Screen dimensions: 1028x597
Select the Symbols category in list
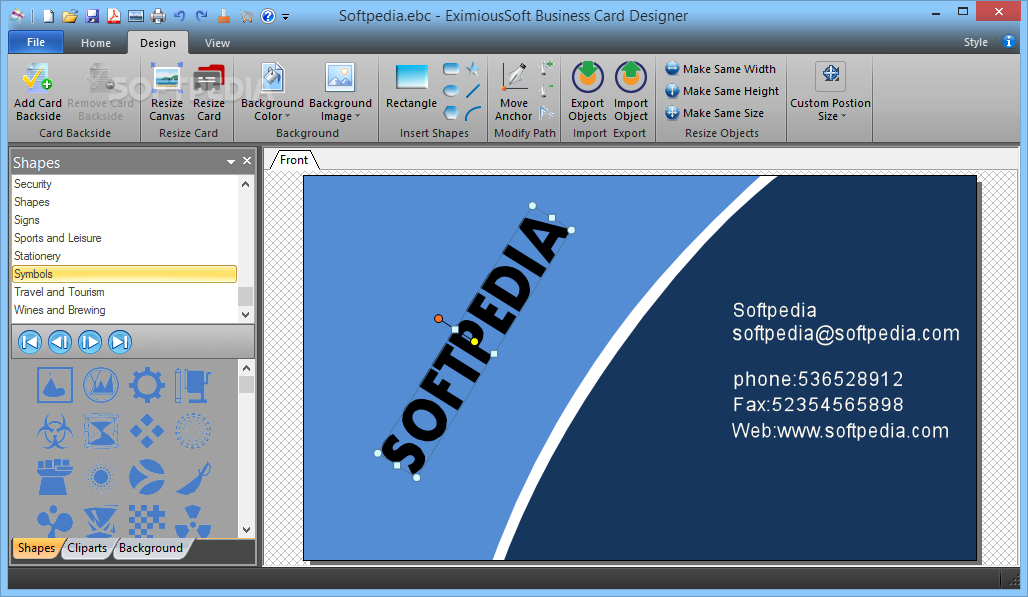125,274
